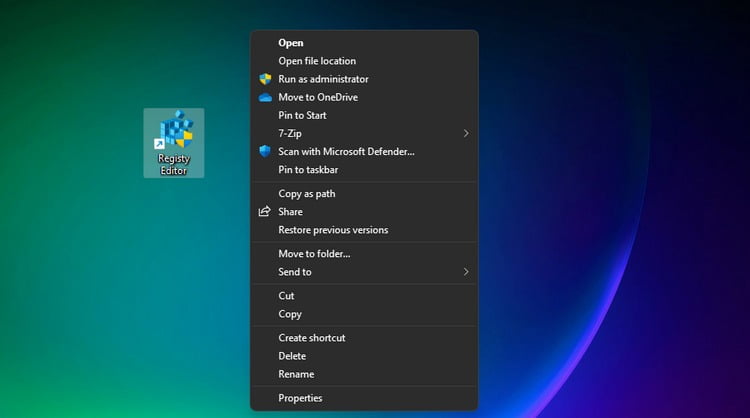Click the OneDrive cloud icon
Image resolution: width=750 pixels, height=418 pixels.
tap(265, 97)
